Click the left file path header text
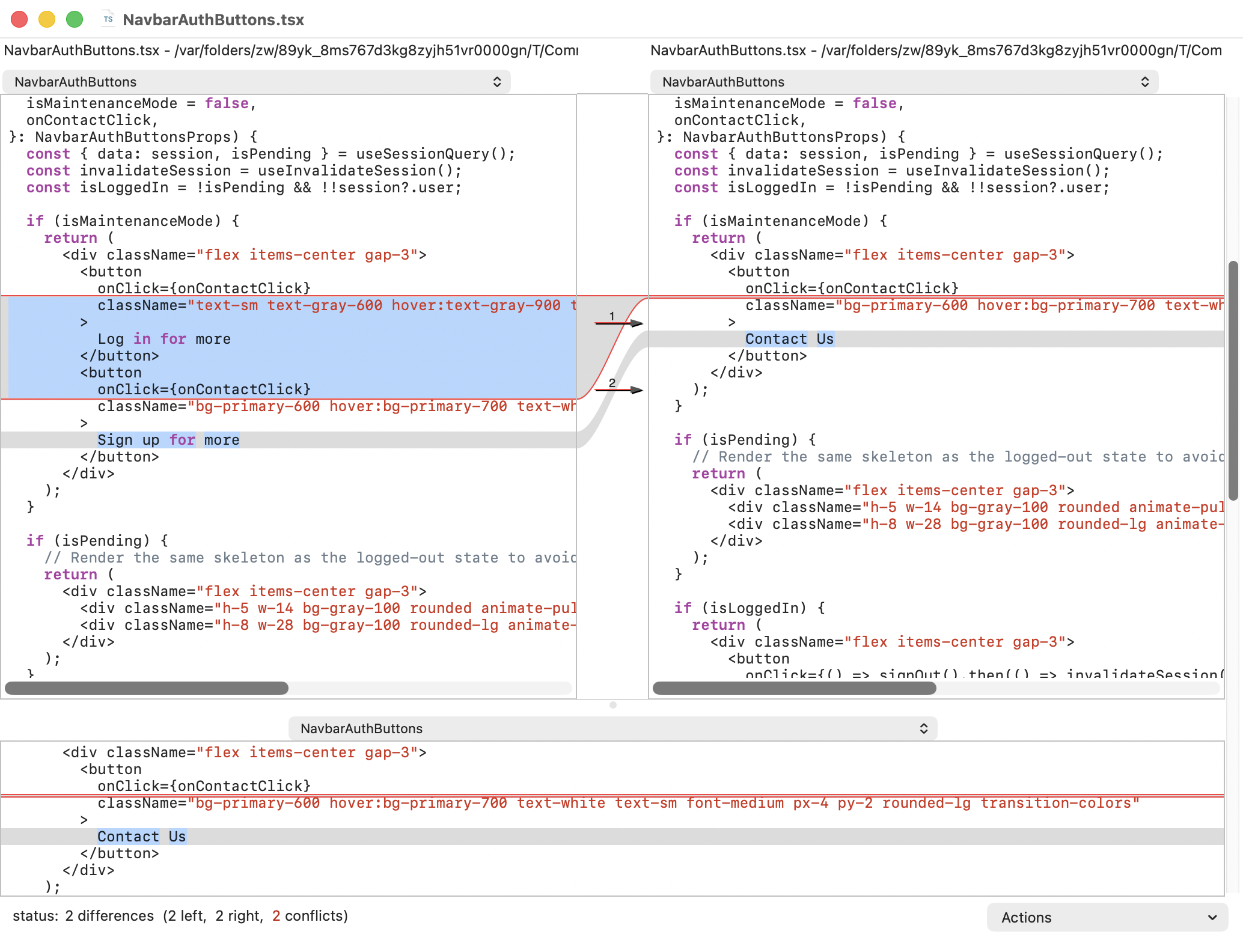 tap(291, 50)
